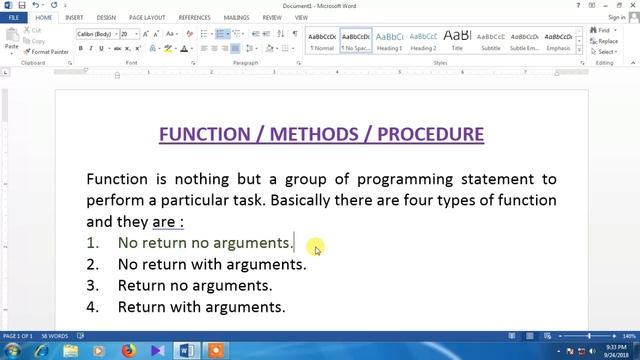Switch to the DESIGN tab
Viewport: 640px width, 360px height.
point(106,18)
